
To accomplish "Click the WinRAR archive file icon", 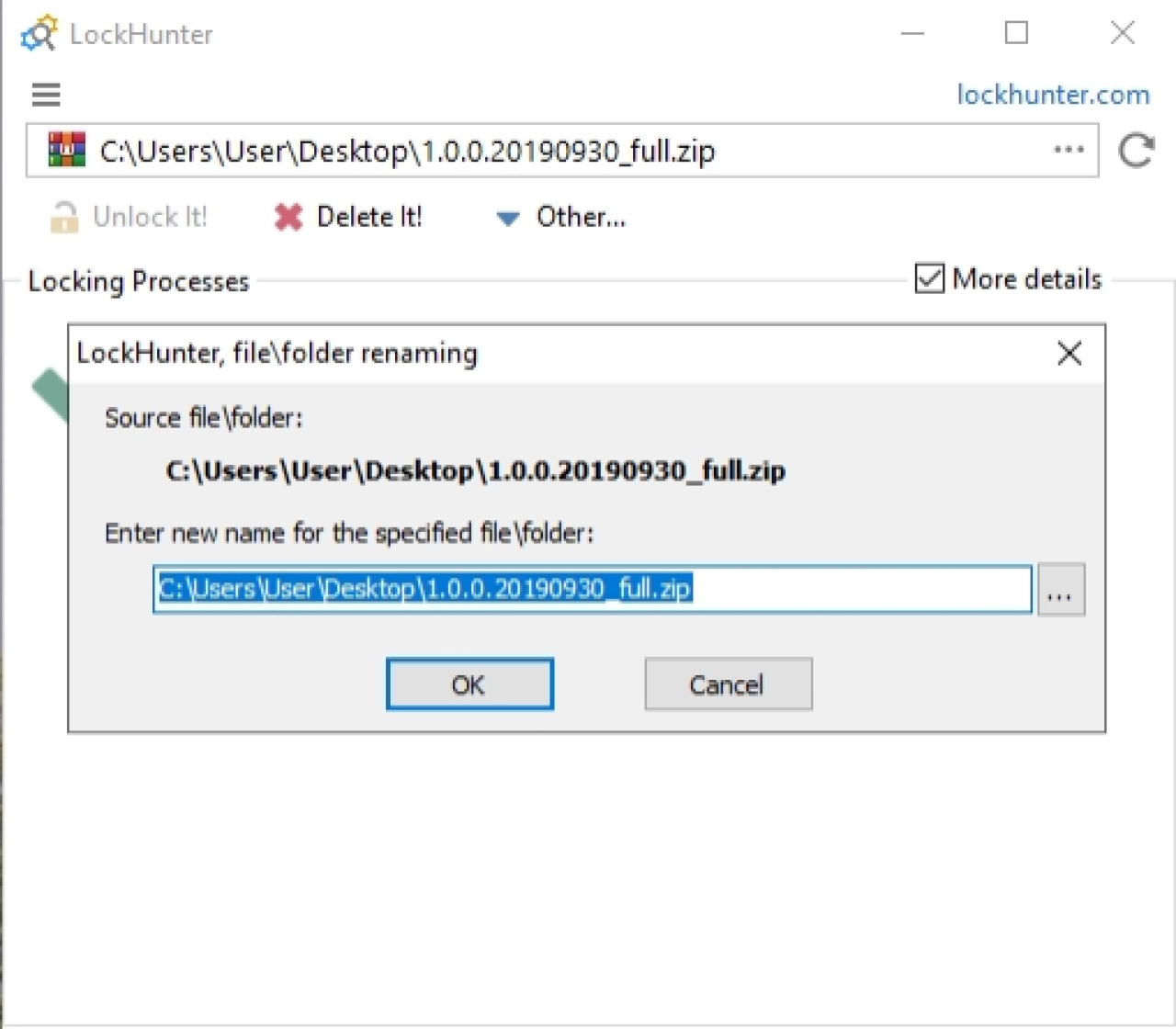I will point(66,150).
